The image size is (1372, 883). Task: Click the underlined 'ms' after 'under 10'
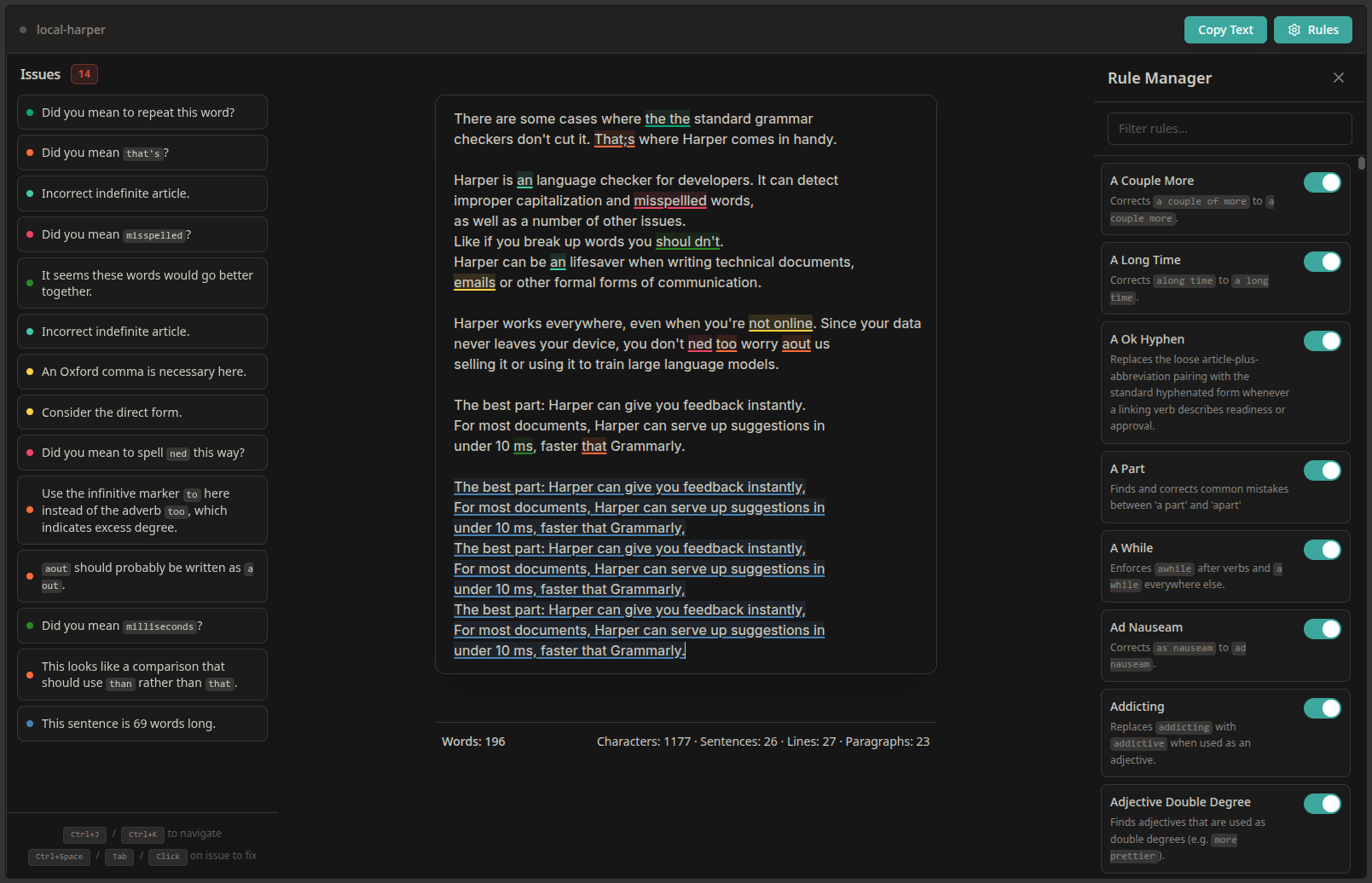(x=523, y=447)
